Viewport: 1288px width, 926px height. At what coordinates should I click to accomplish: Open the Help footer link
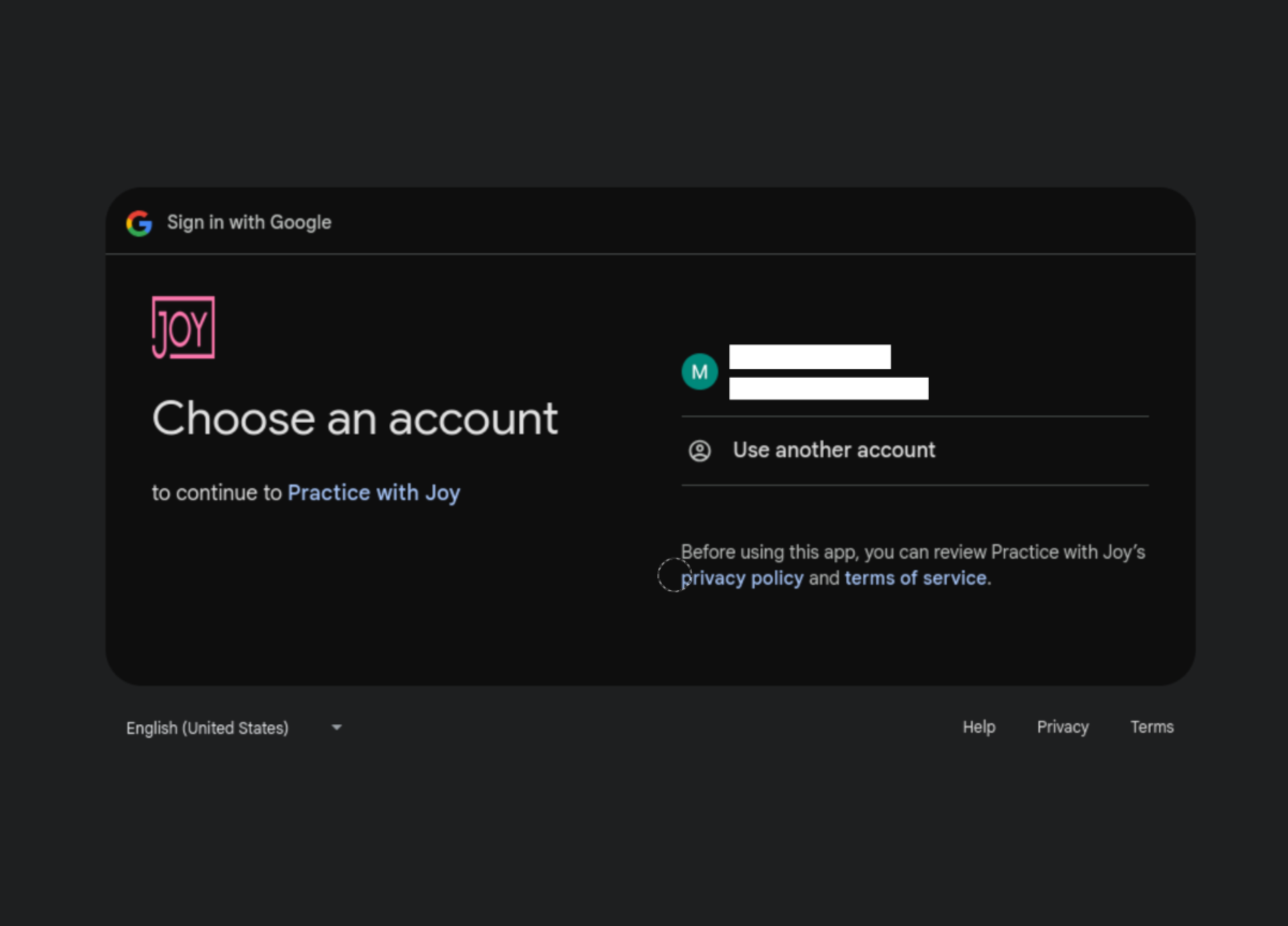coord(979,727)
